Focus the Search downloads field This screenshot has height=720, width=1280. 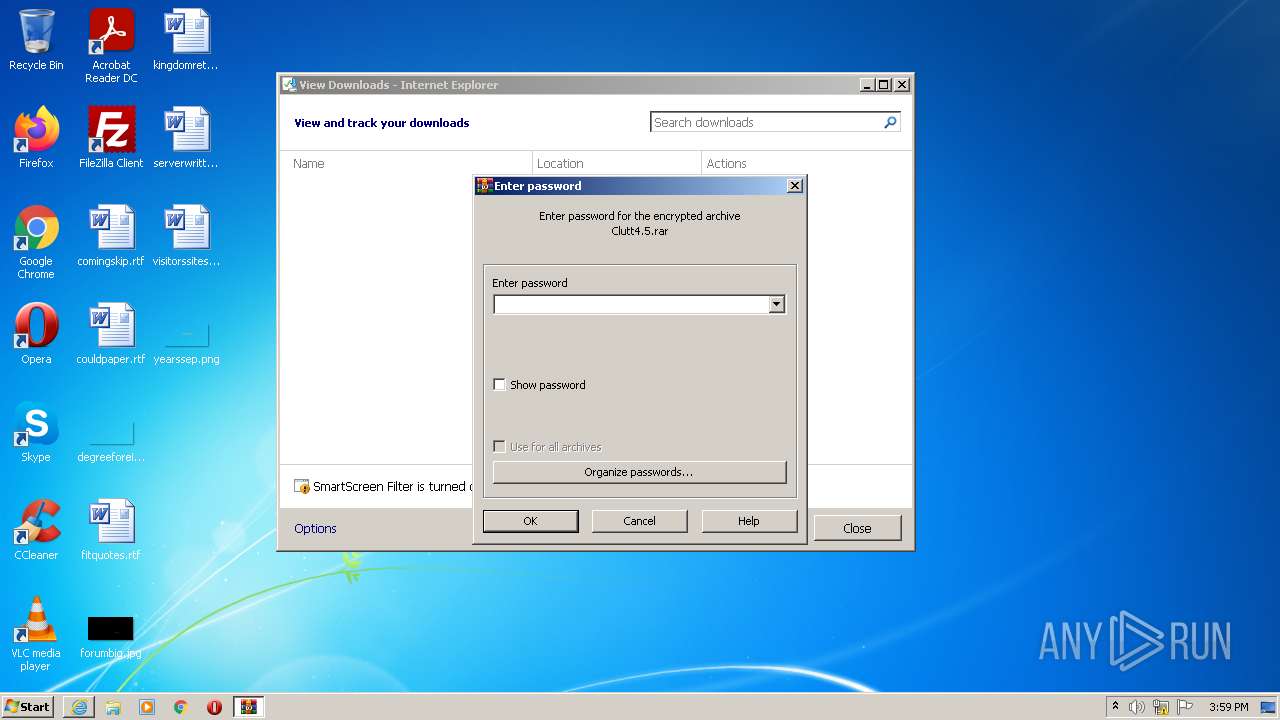pos(766,122)
